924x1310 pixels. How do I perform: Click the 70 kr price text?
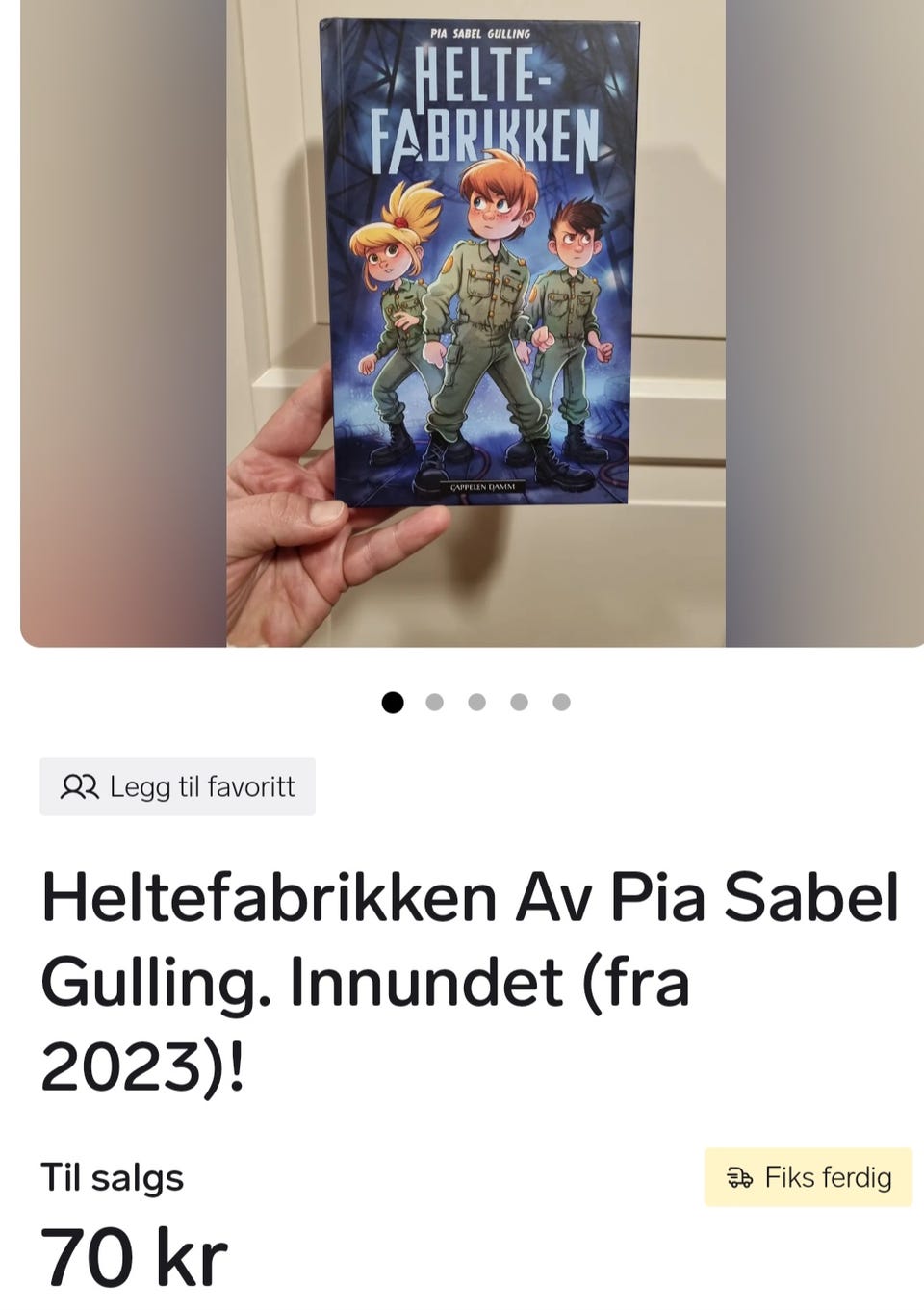click(134, 1258)
